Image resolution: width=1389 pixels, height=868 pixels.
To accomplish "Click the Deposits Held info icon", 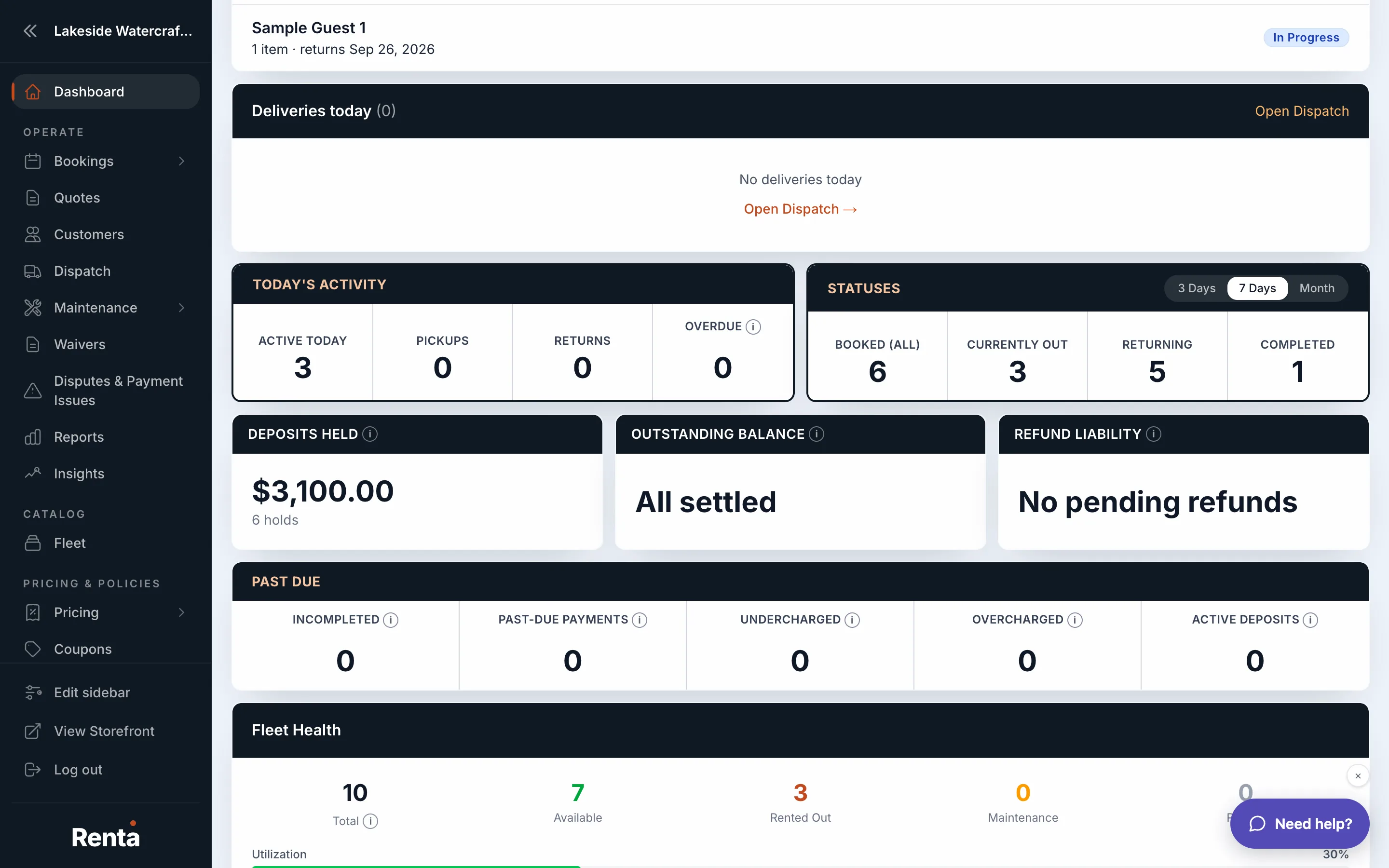I will click(370, 434).
